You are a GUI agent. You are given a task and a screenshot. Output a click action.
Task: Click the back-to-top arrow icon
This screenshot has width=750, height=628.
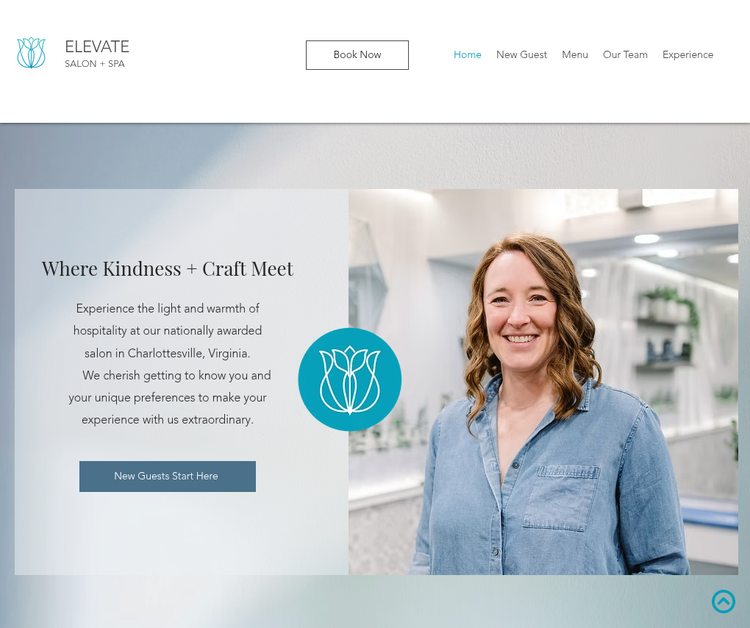click(x=723, y=601)
